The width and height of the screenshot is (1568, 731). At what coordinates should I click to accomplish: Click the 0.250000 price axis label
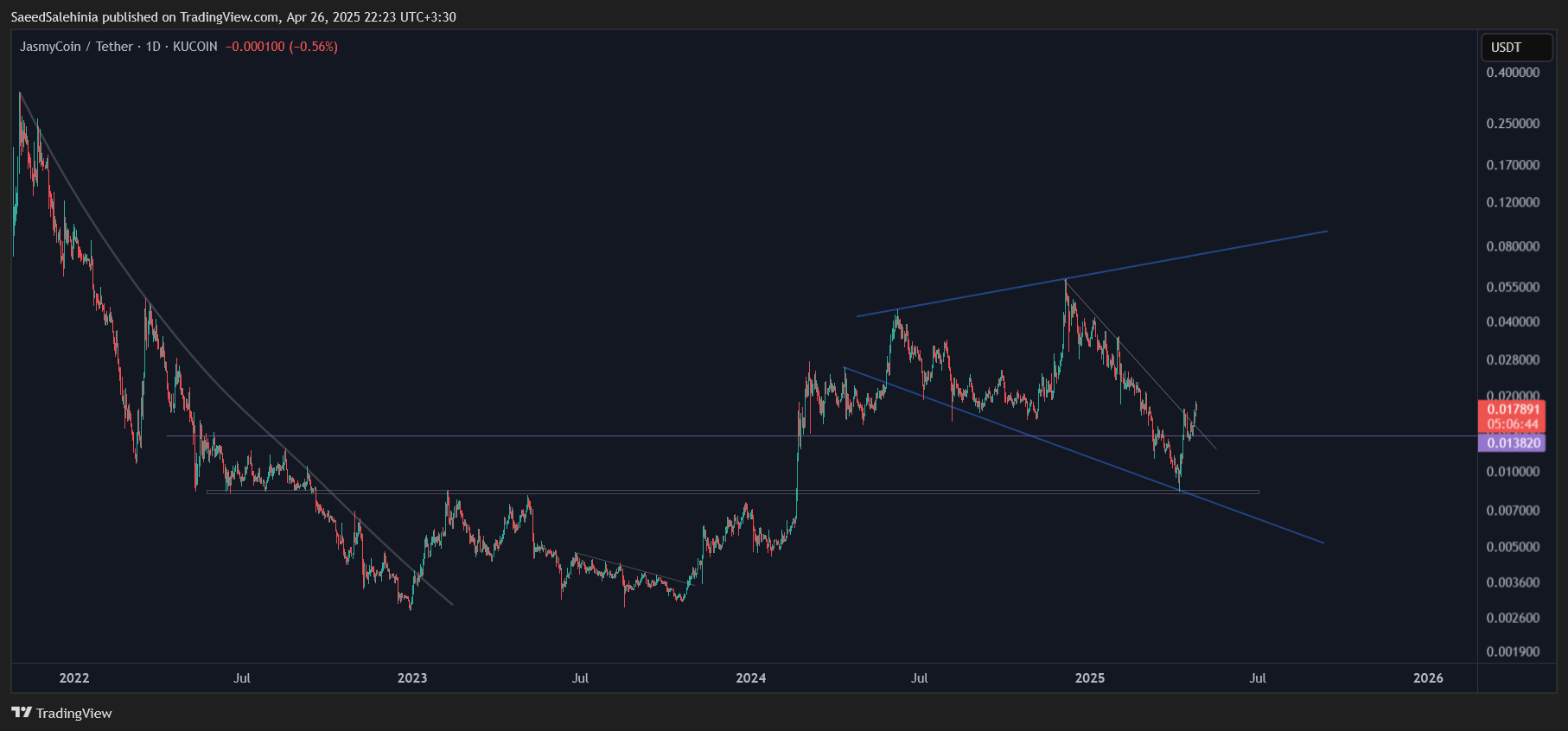(1513, 124)
